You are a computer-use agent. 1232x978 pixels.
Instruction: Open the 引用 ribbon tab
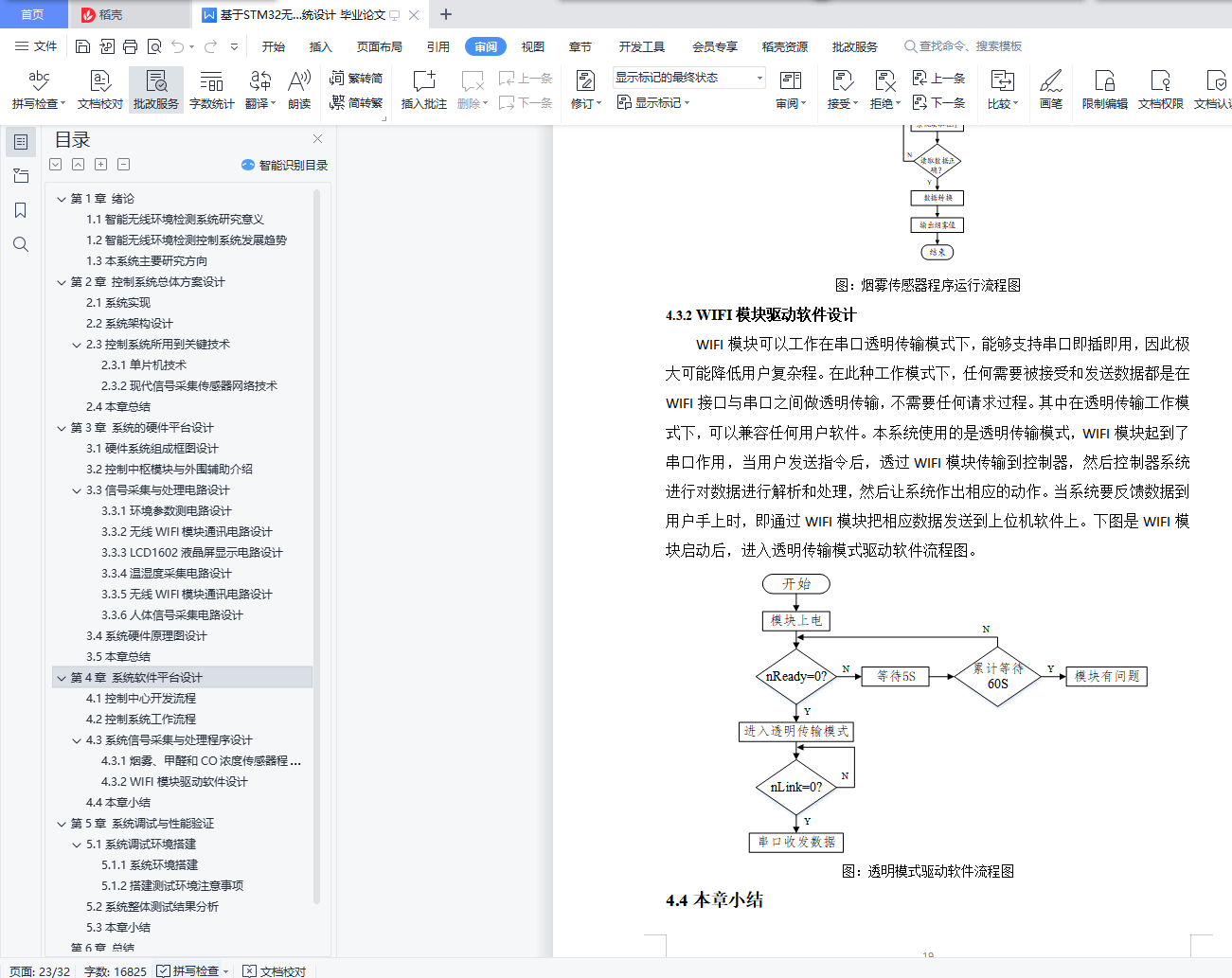(438, 46)
